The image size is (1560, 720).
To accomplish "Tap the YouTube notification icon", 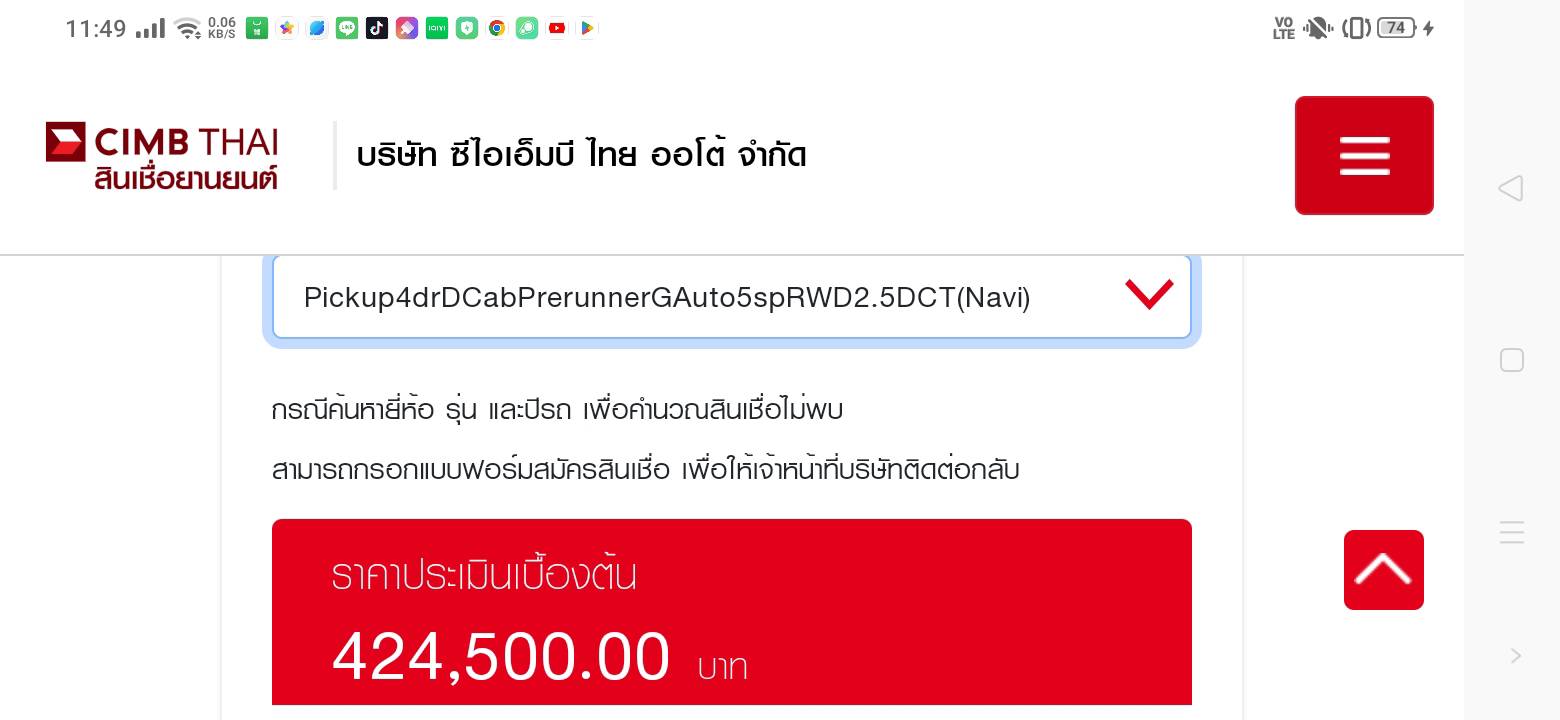I will tap(557, 28).
